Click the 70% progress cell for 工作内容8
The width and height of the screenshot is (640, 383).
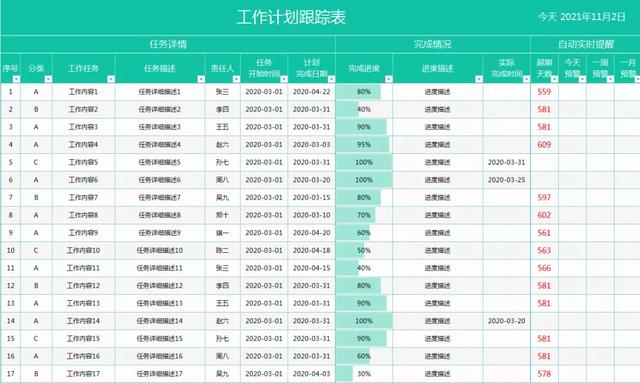tap(364, 215)
